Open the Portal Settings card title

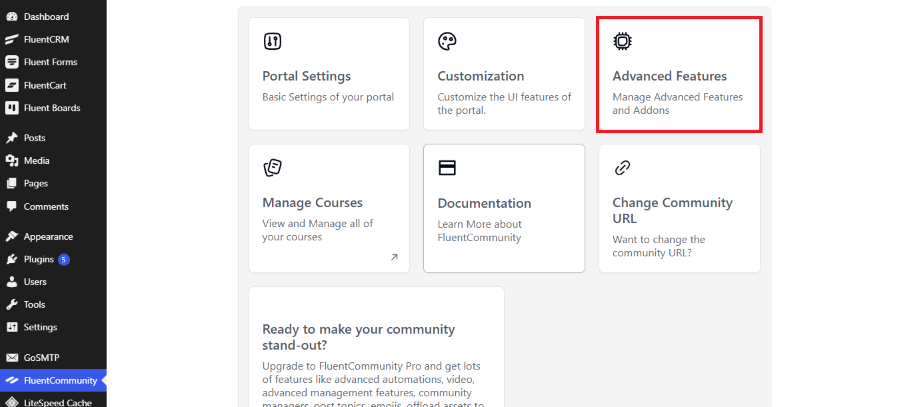click(x=307, y=76)
